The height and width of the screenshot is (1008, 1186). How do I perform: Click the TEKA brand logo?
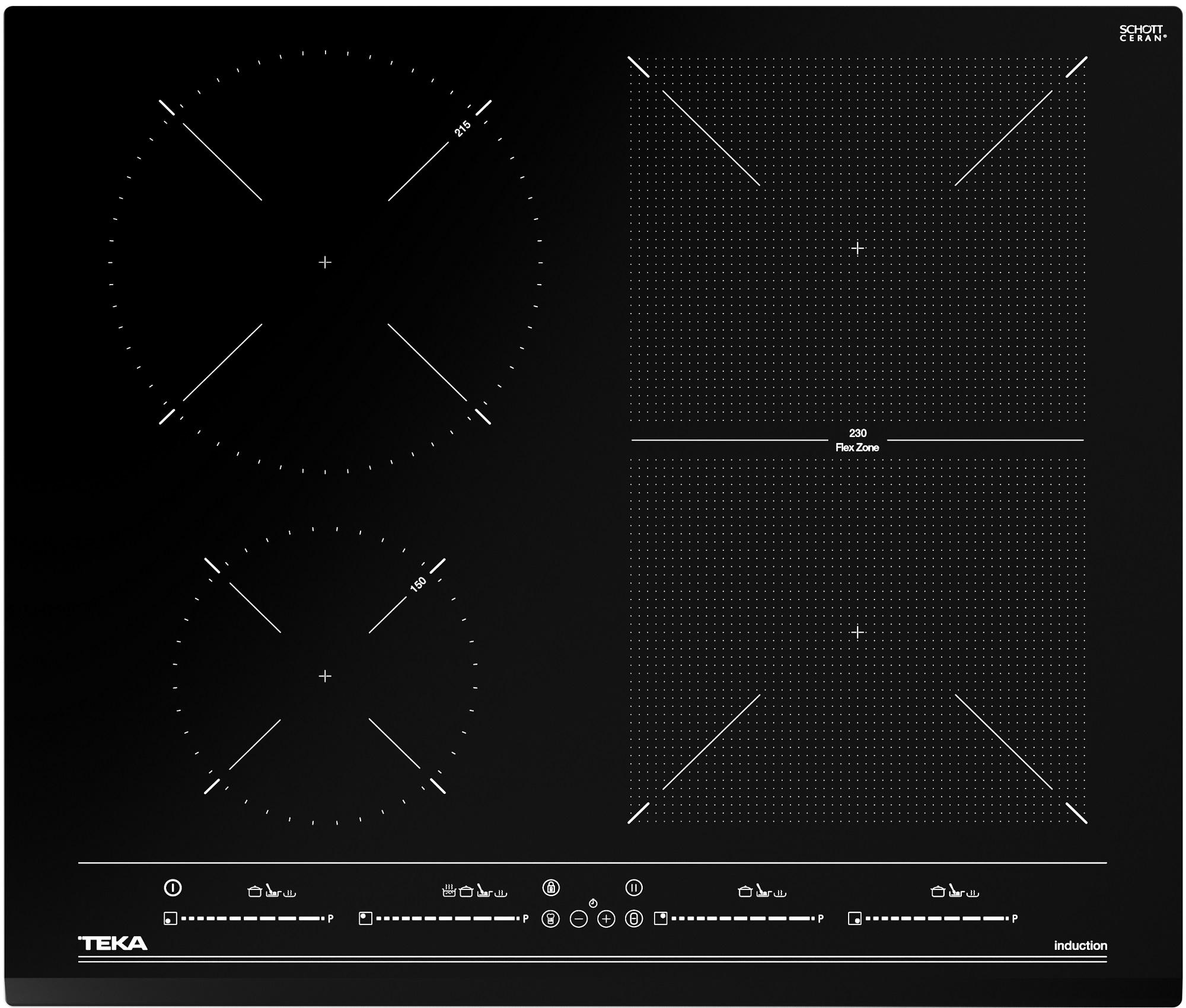113,943
